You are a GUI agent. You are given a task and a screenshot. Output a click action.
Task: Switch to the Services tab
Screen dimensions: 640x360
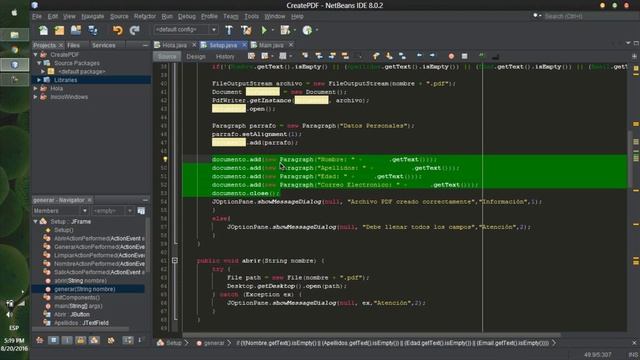pos(104,45)
